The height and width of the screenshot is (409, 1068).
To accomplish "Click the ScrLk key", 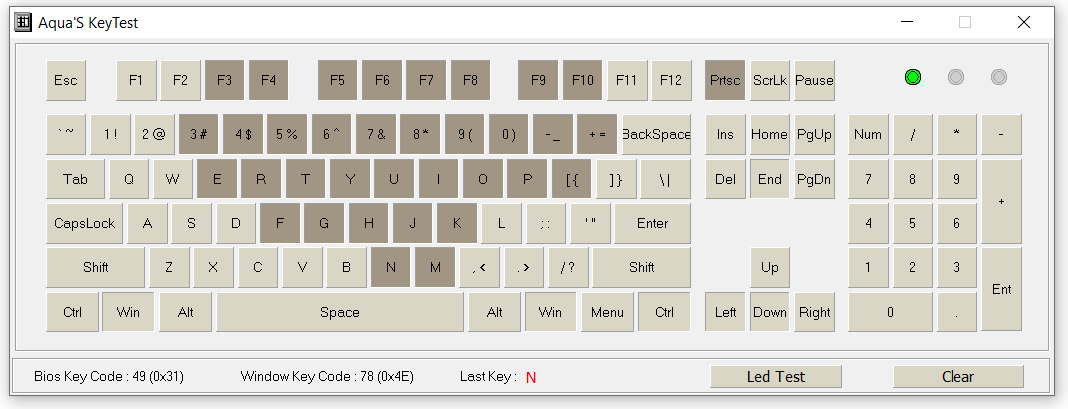I will [770, 80].
